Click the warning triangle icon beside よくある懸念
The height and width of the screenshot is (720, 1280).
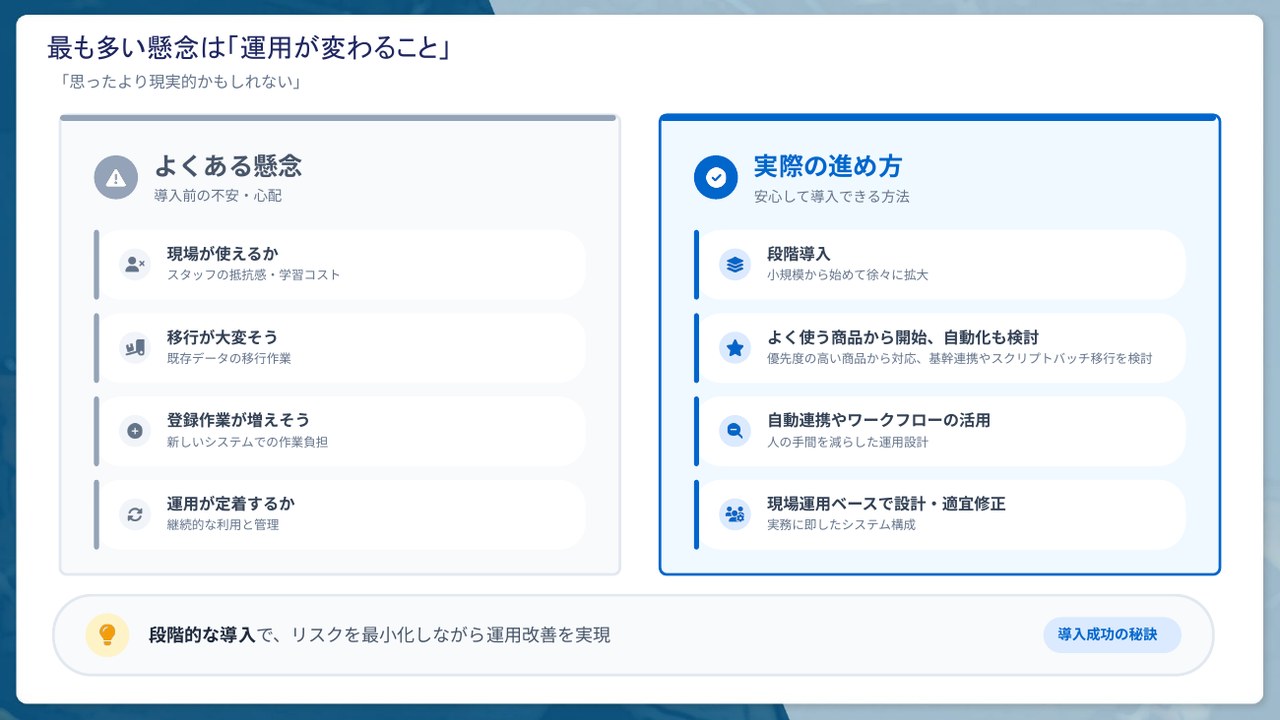click(116, 178)
